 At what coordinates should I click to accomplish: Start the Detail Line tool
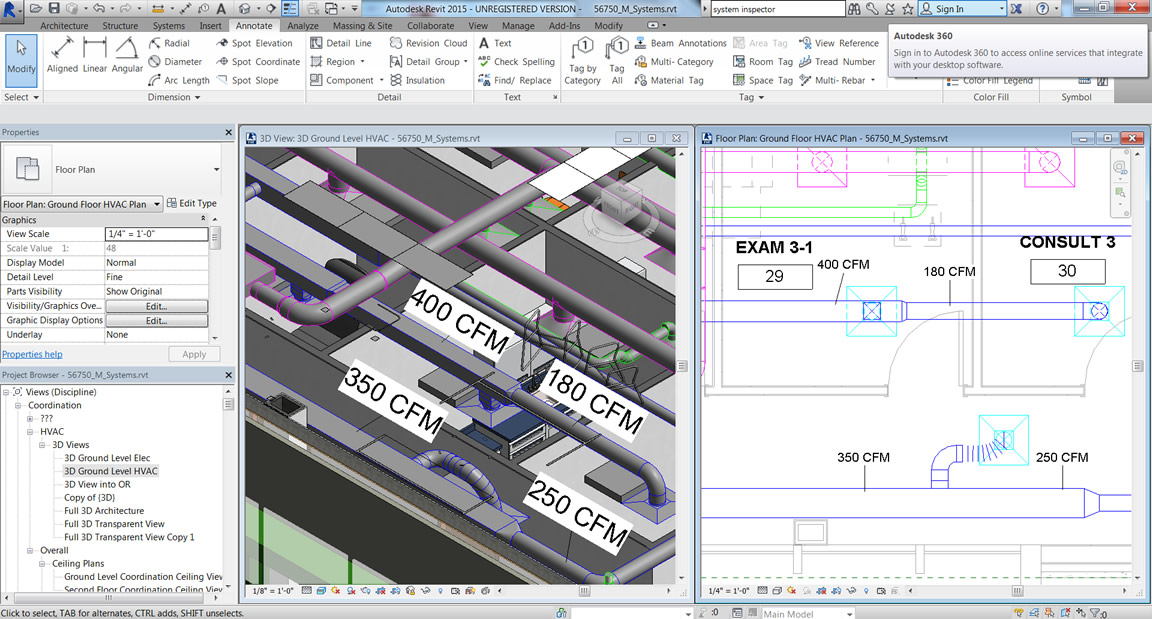point(341,43)
